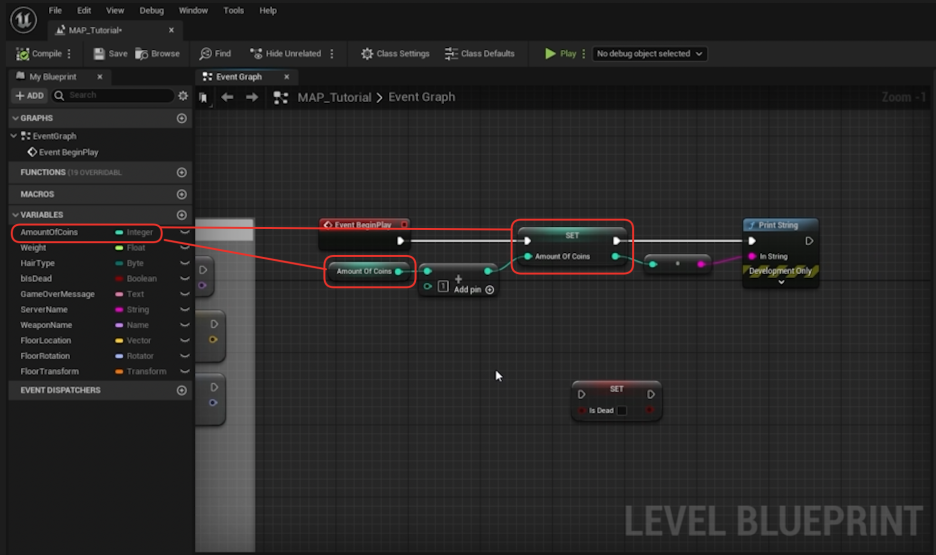Expand the Print String node options

[x=781, y=282]
